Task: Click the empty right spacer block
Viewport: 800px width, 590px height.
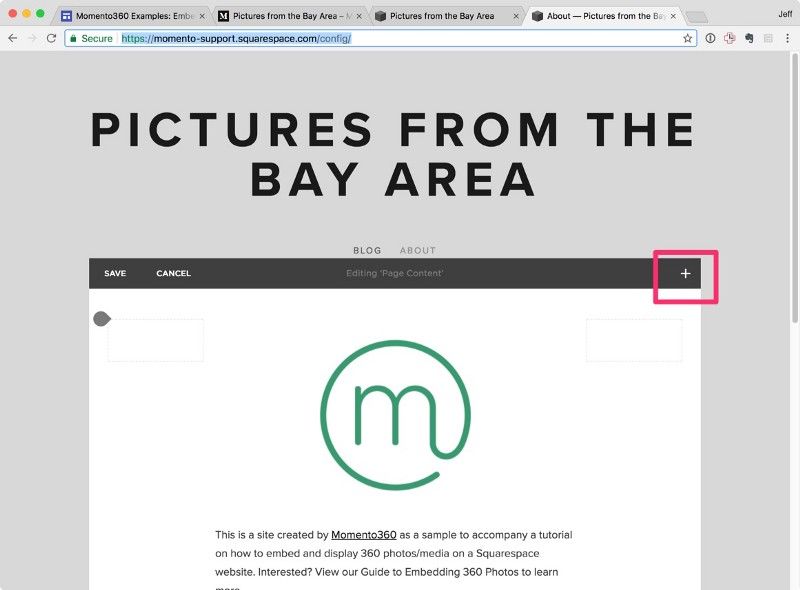Action: [x=634, y=340]
